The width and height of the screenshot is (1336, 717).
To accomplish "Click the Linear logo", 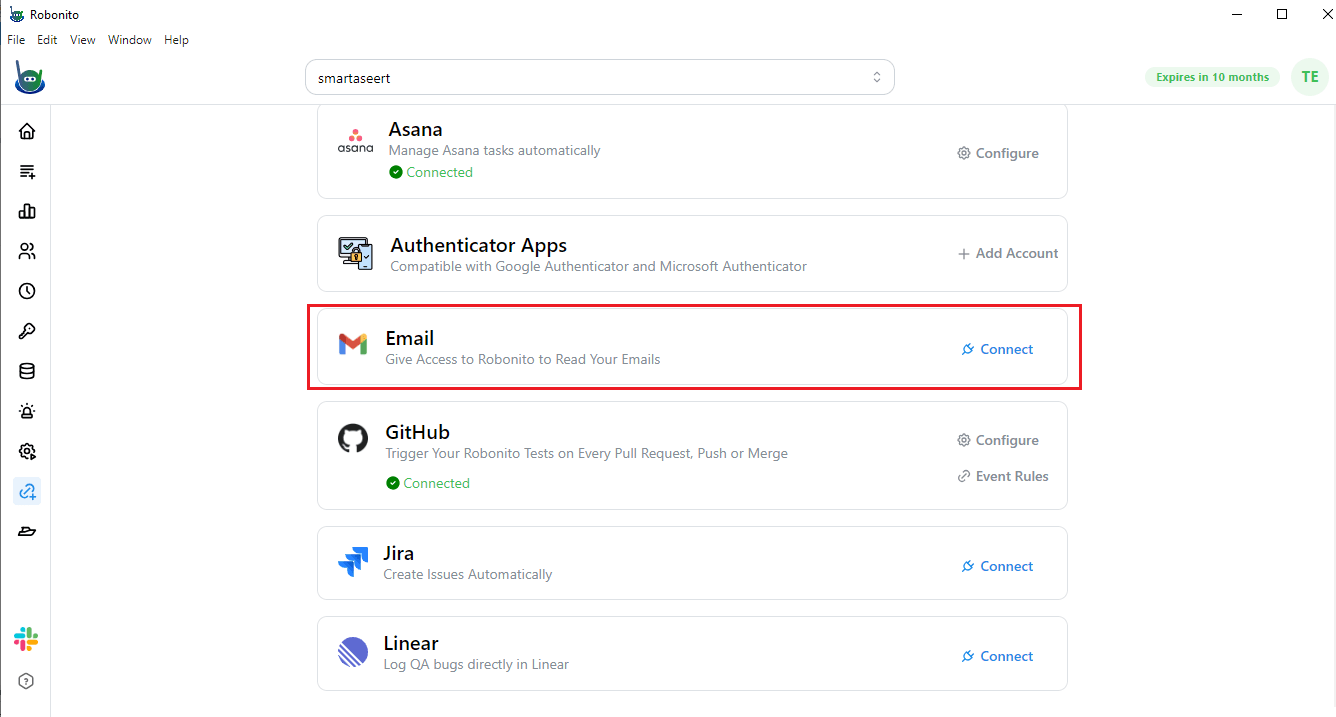I will (353, 652).
